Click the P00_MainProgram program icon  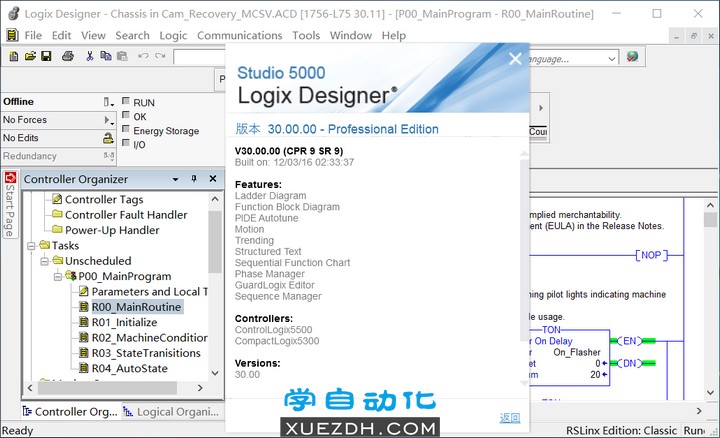pos(71,275)
